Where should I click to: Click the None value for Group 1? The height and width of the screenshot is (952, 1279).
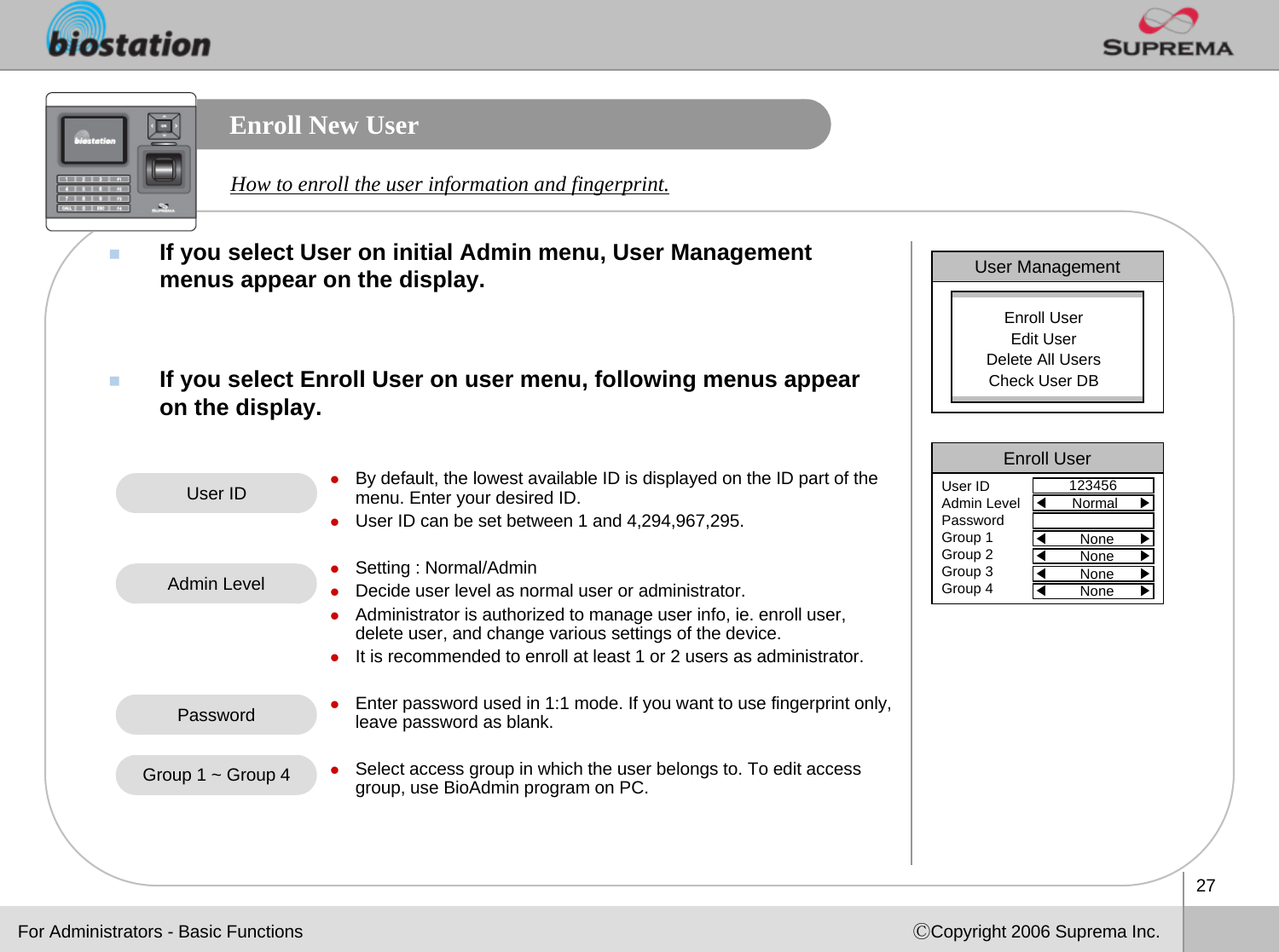tap(1097, 539)
